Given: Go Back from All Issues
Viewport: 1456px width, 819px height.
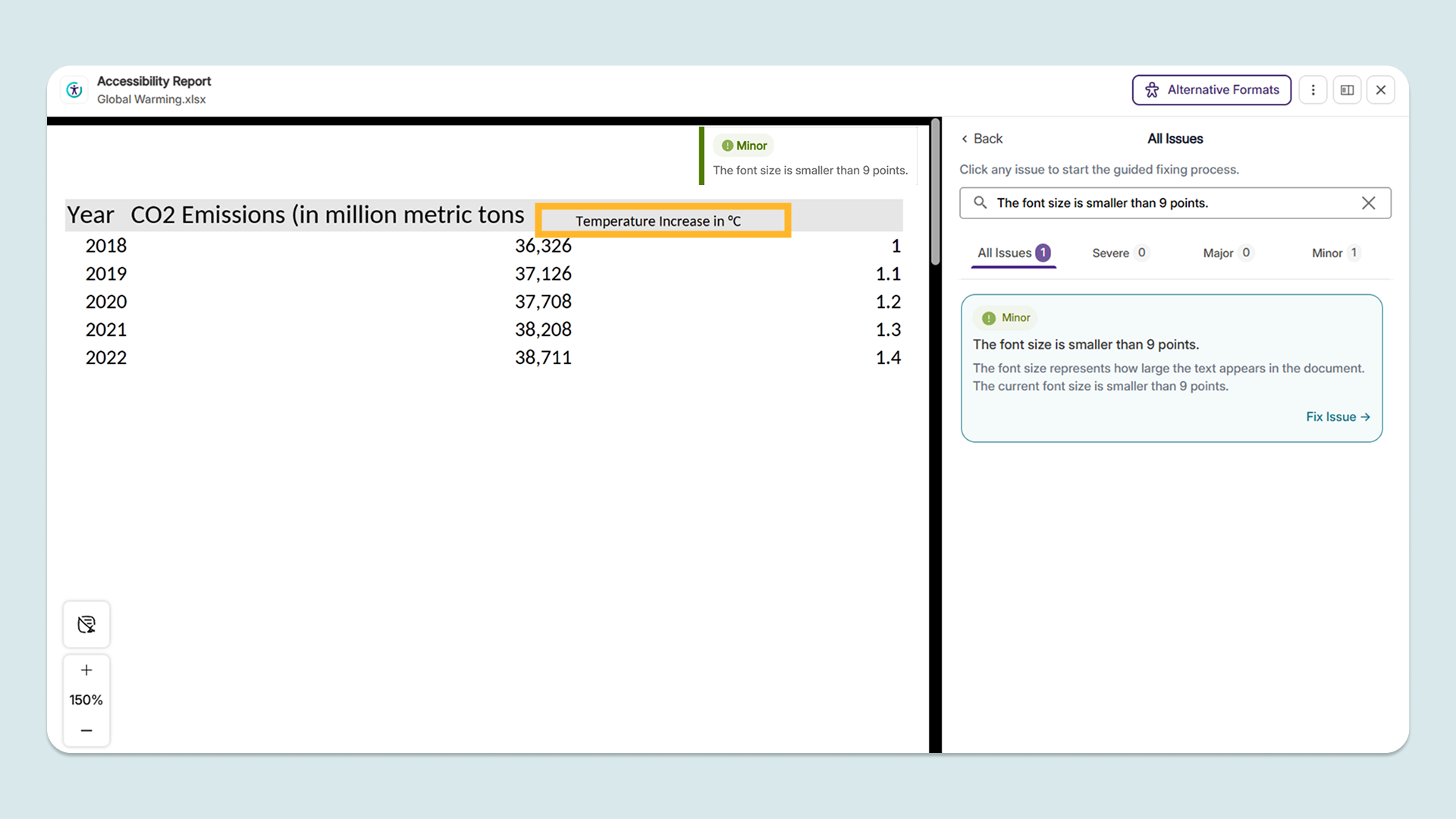Looking at the screenshot, I should [x=982, y=139].
